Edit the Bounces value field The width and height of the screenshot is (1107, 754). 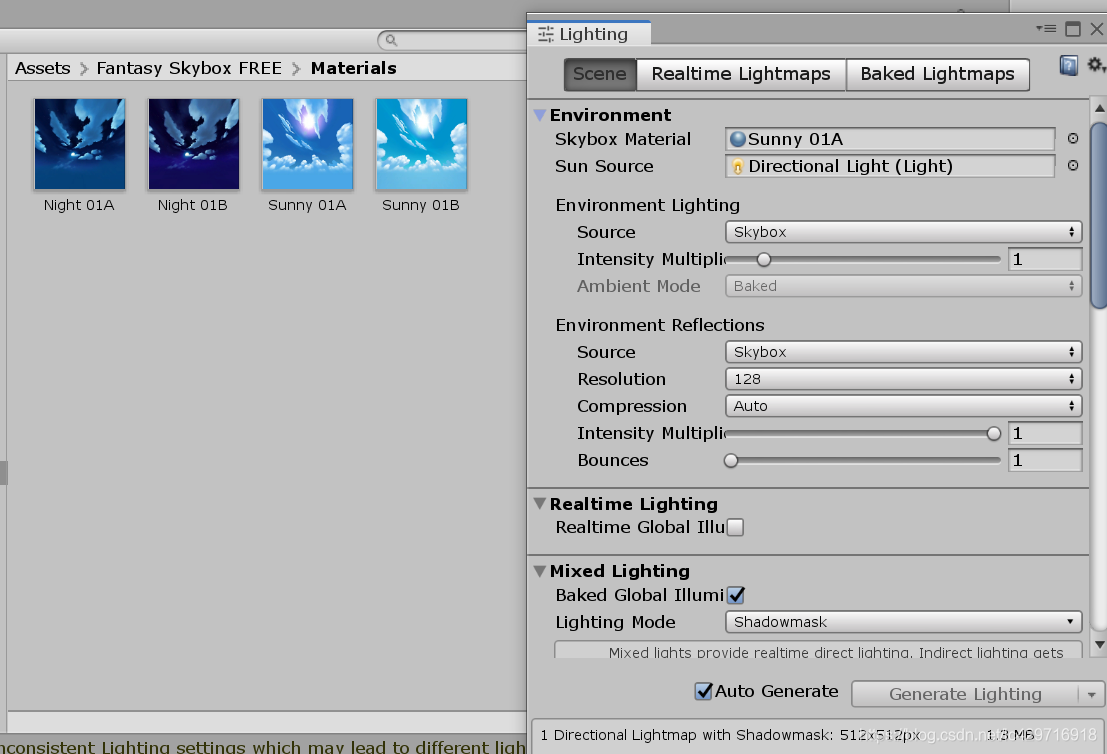1045,460
